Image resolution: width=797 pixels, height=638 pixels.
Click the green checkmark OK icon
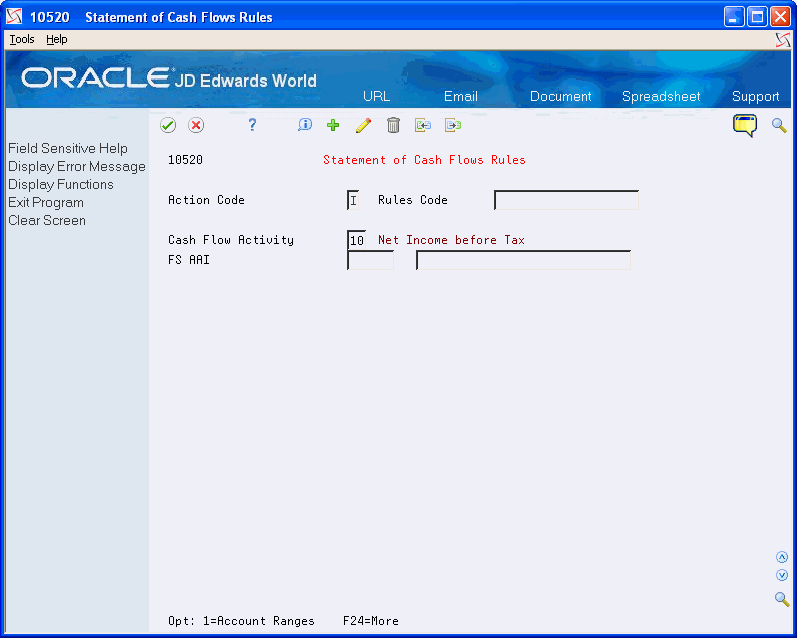point(168,125)
